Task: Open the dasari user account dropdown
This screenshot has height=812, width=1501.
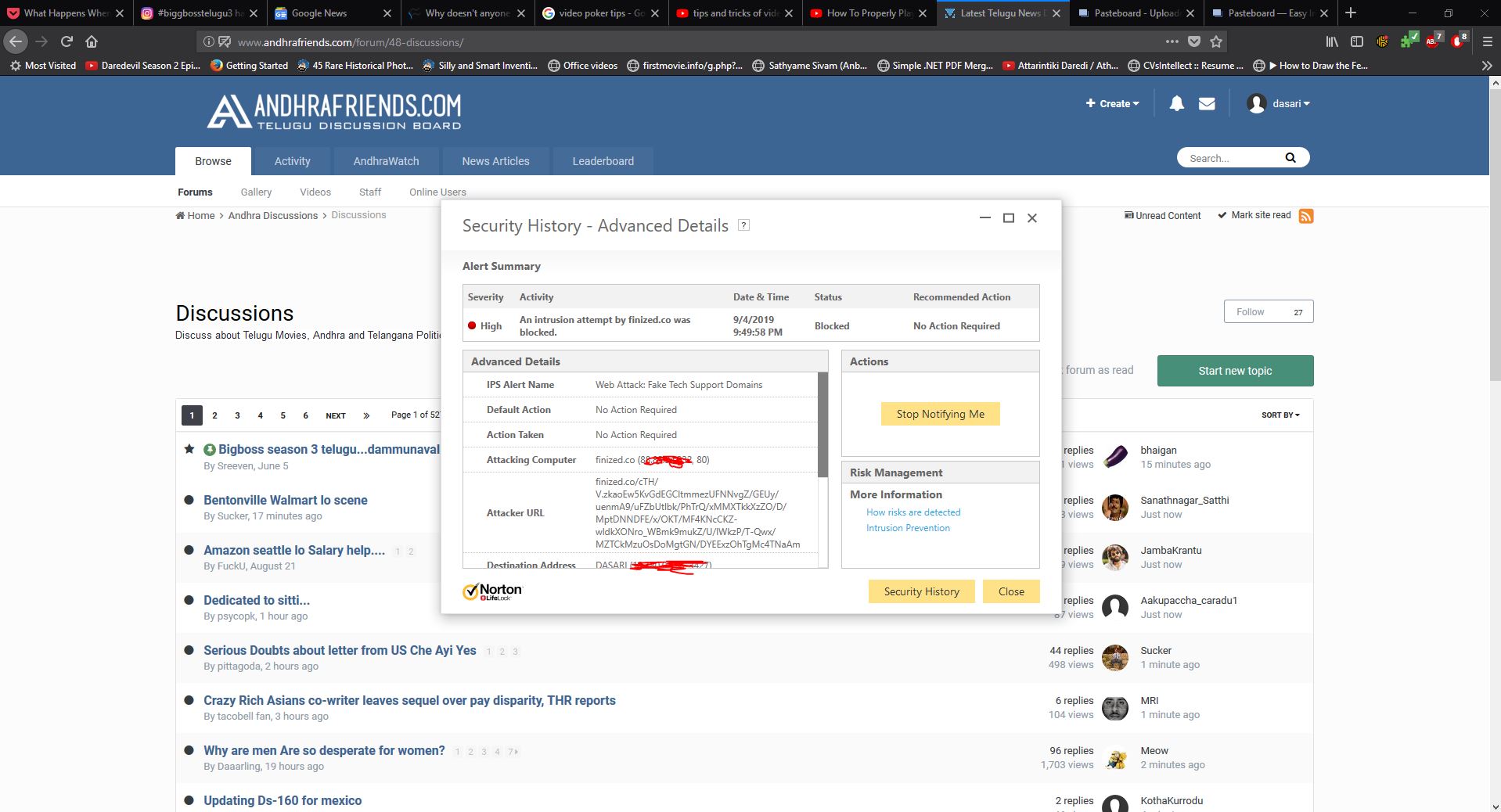Action: pyautogui.click(x=1278, y=103)
